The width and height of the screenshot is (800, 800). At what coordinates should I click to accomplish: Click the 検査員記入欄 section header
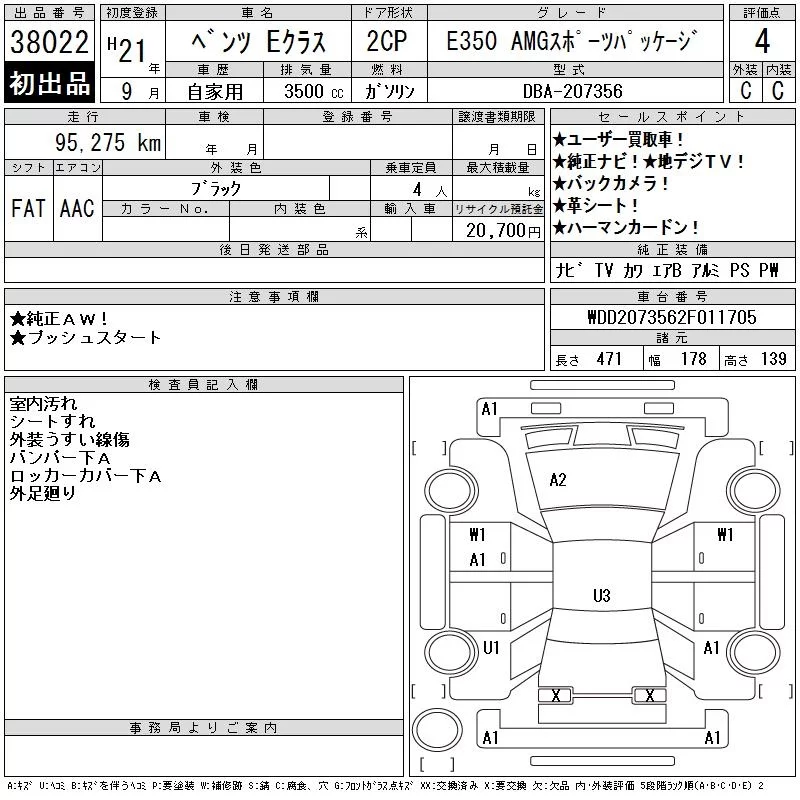coord(204,385)
